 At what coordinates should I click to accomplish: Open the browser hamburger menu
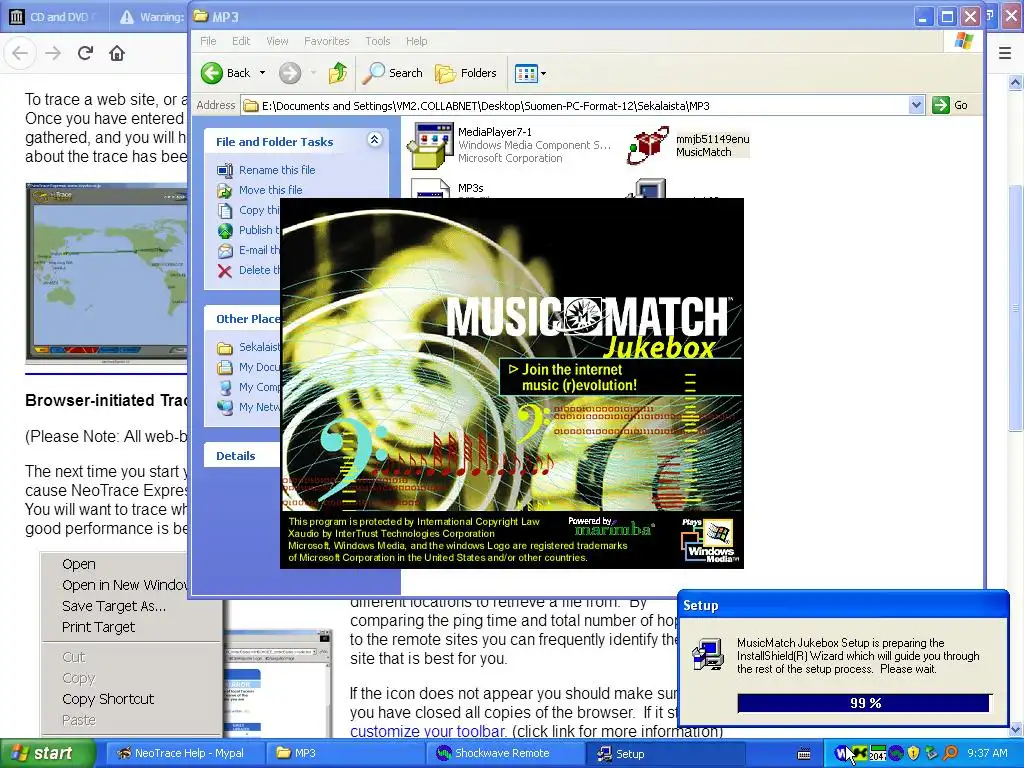(1005, 53)
